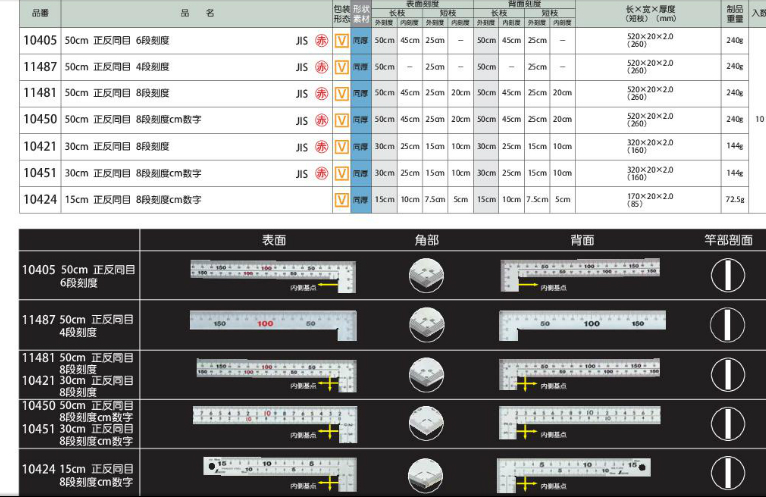The height and width of the screenshot is (497, 766).
Task: Open the front-face ruler image for 10424
Action: [280, 474]
